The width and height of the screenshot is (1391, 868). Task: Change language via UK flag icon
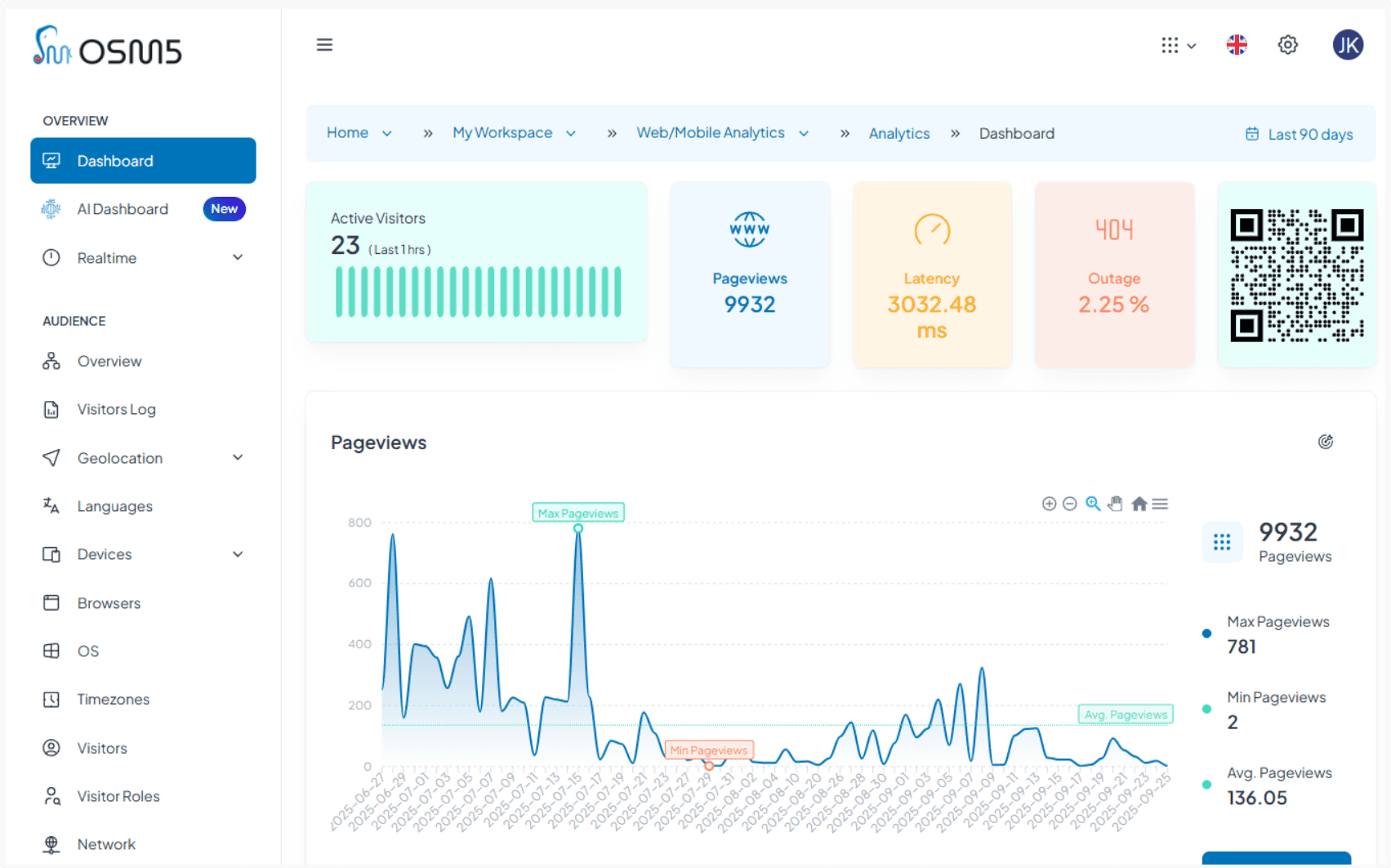point(1237,45)
